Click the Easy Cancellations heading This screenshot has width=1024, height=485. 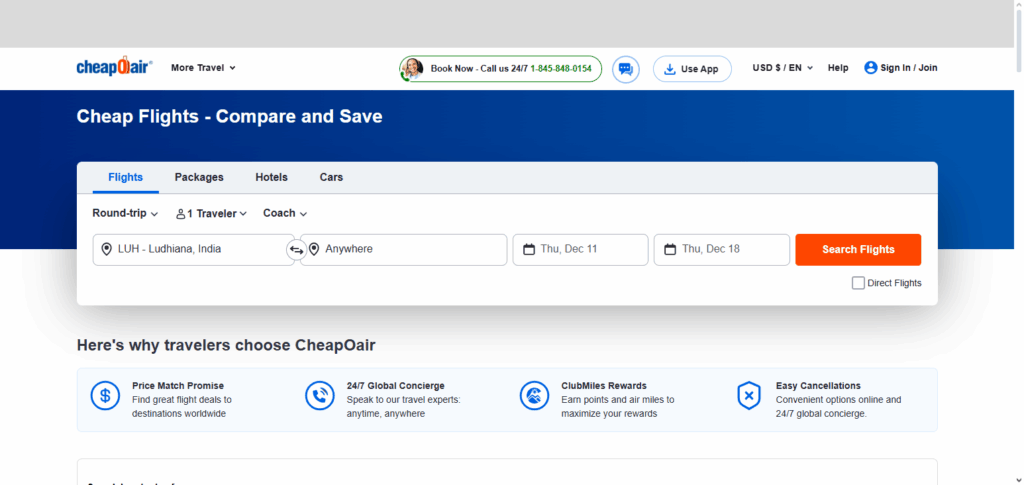point(818,386)
